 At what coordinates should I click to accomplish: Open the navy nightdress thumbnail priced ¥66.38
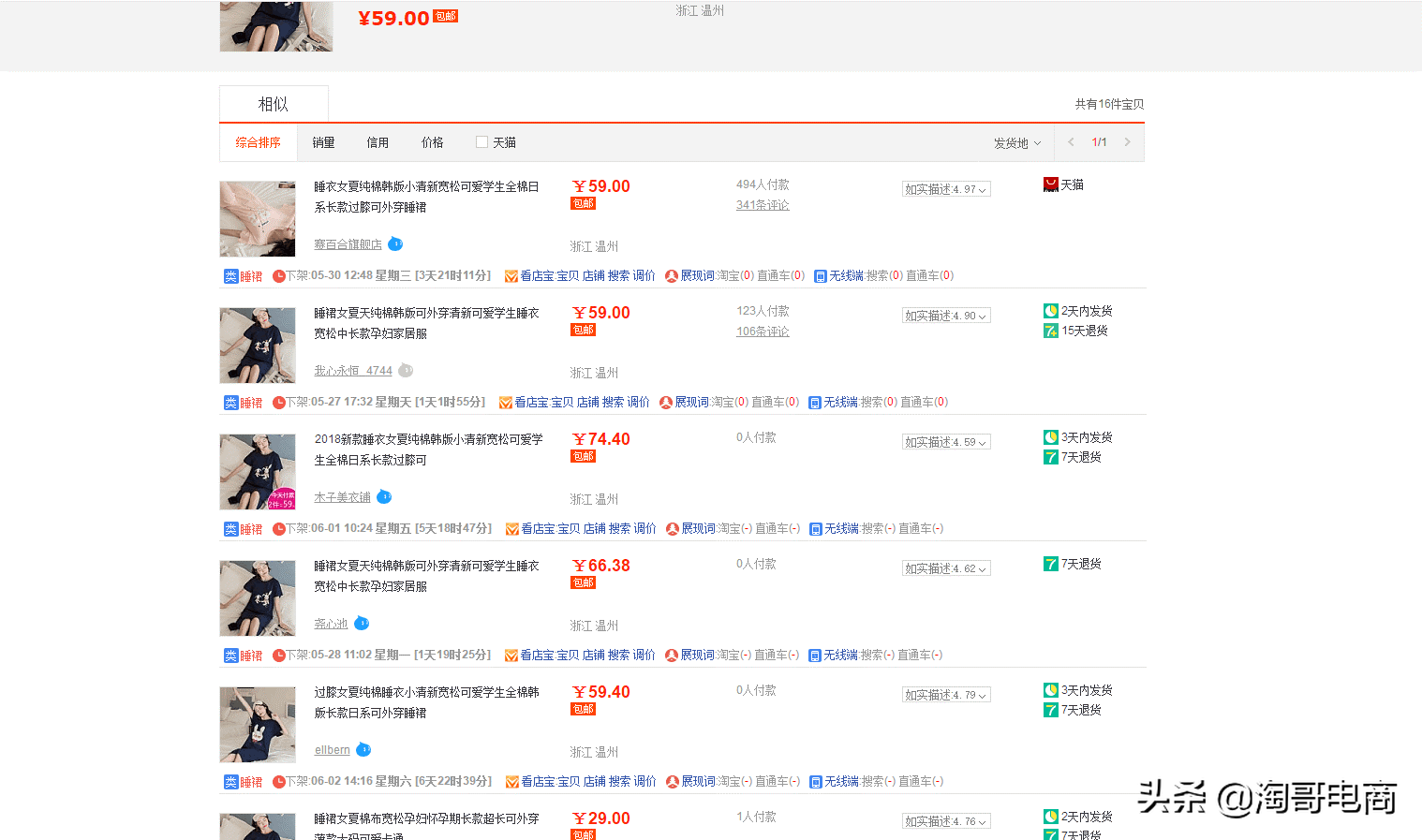pos(258,598)
